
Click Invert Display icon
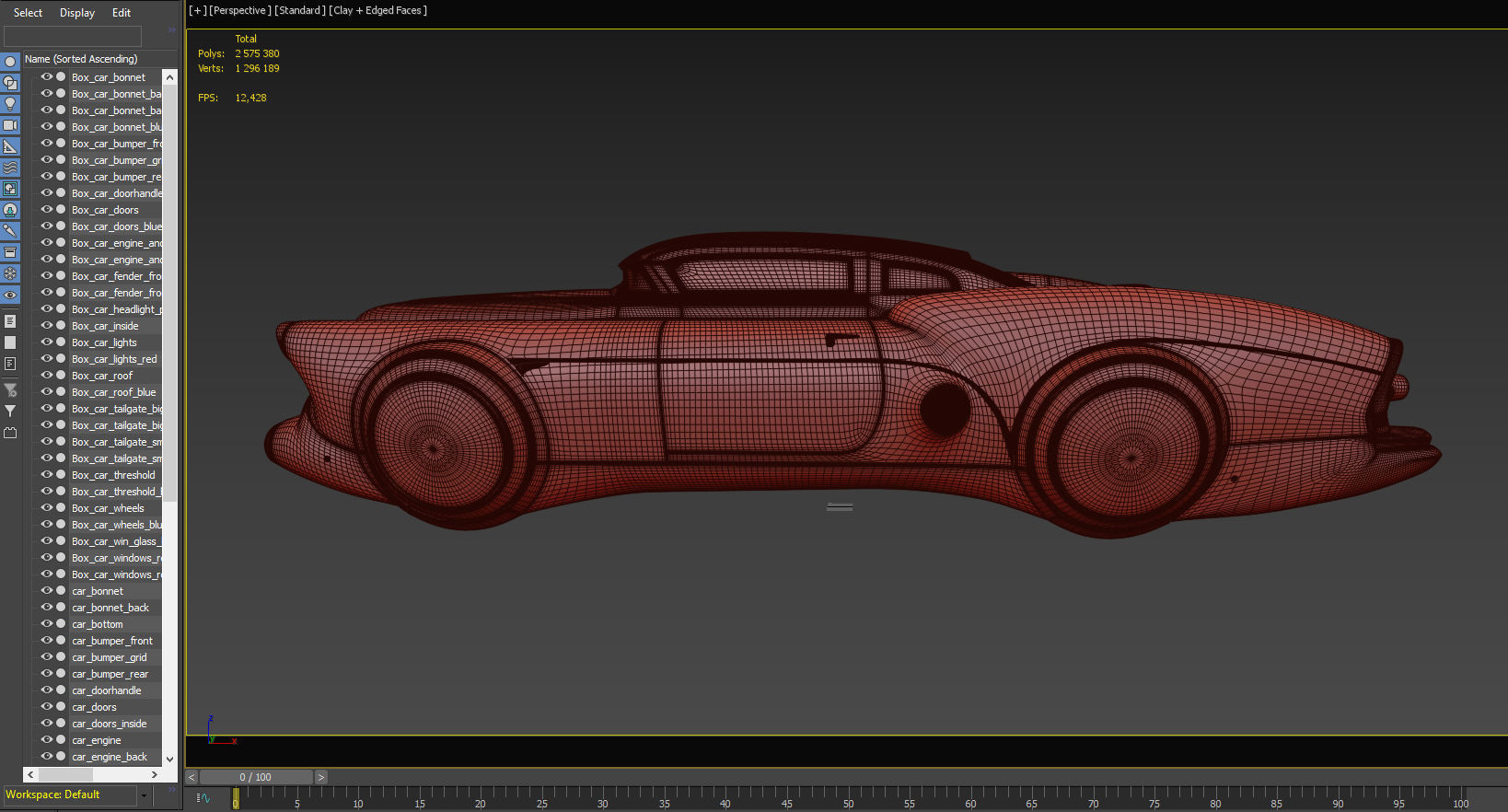[x=10, y=364]
